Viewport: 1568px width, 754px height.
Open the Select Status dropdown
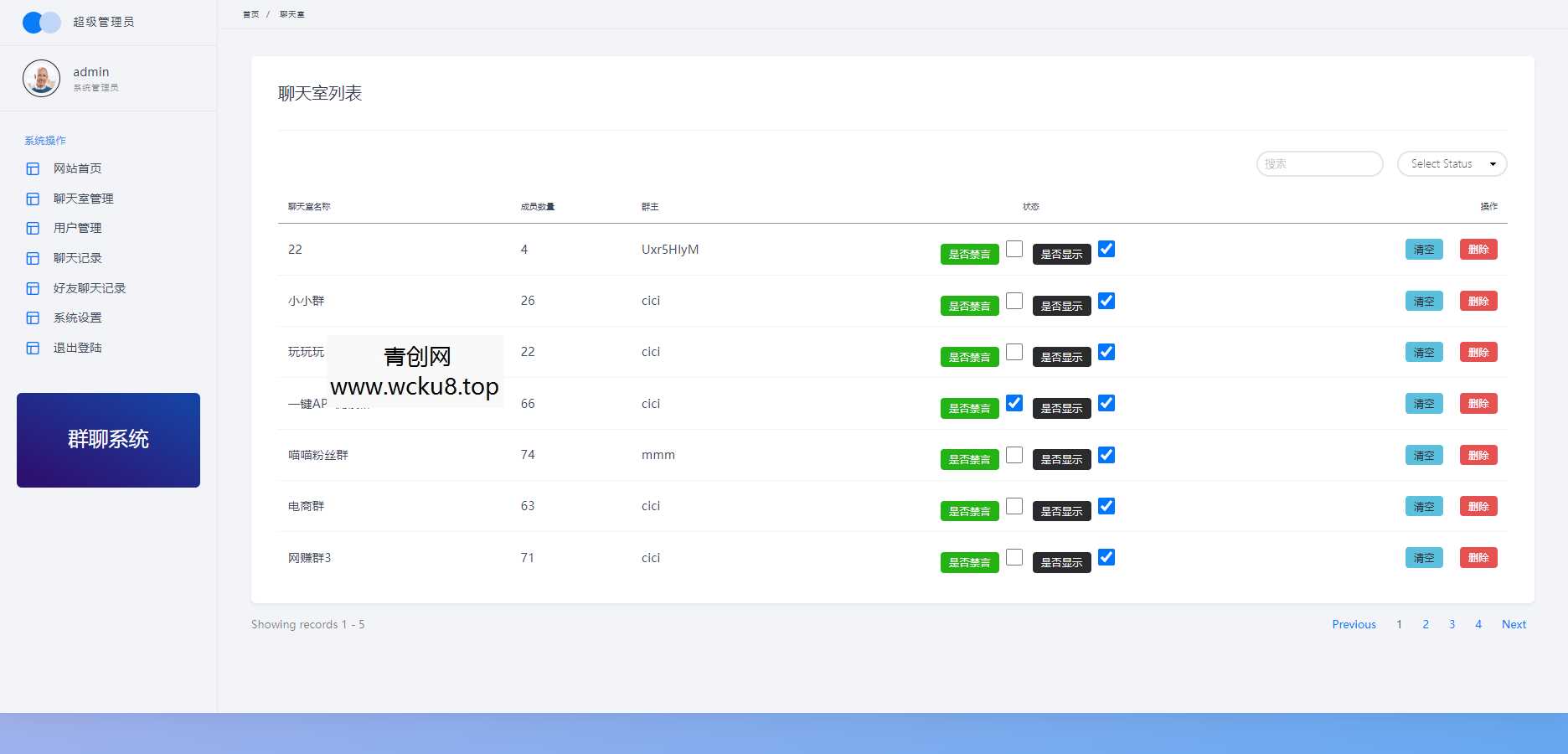pos(1452,164)
